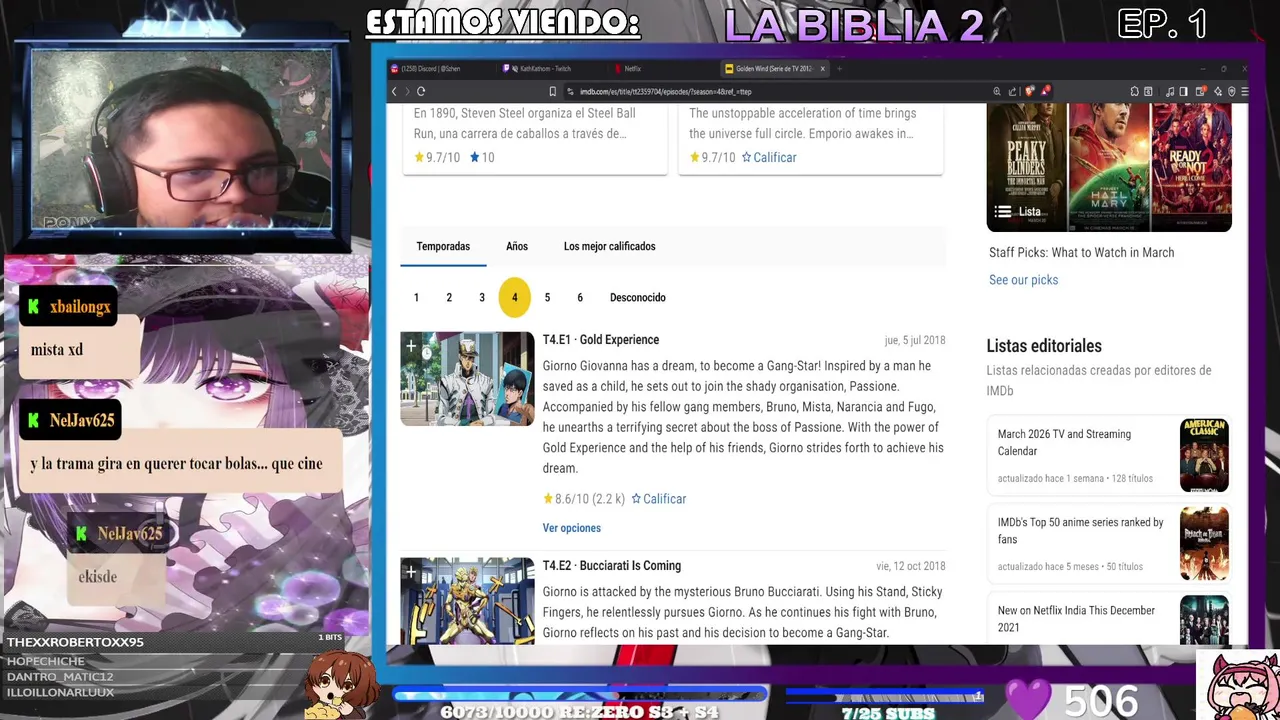Go back using the browser back arrow
1280x720 pixels.
pos(394,91)
